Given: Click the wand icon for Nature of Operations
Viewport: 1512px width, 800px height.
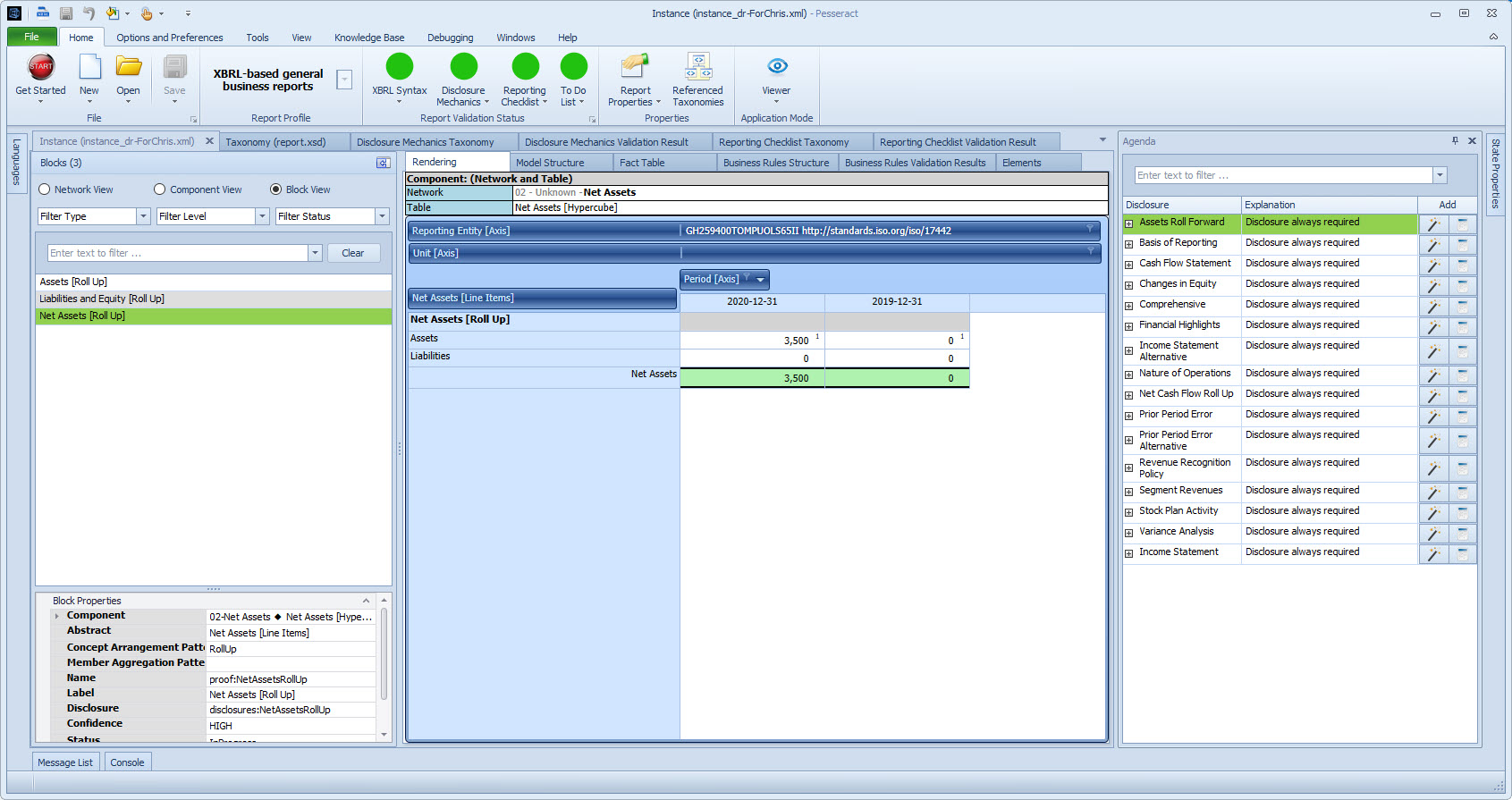Looking at the screenshot, I should (x=1433, y=375).
